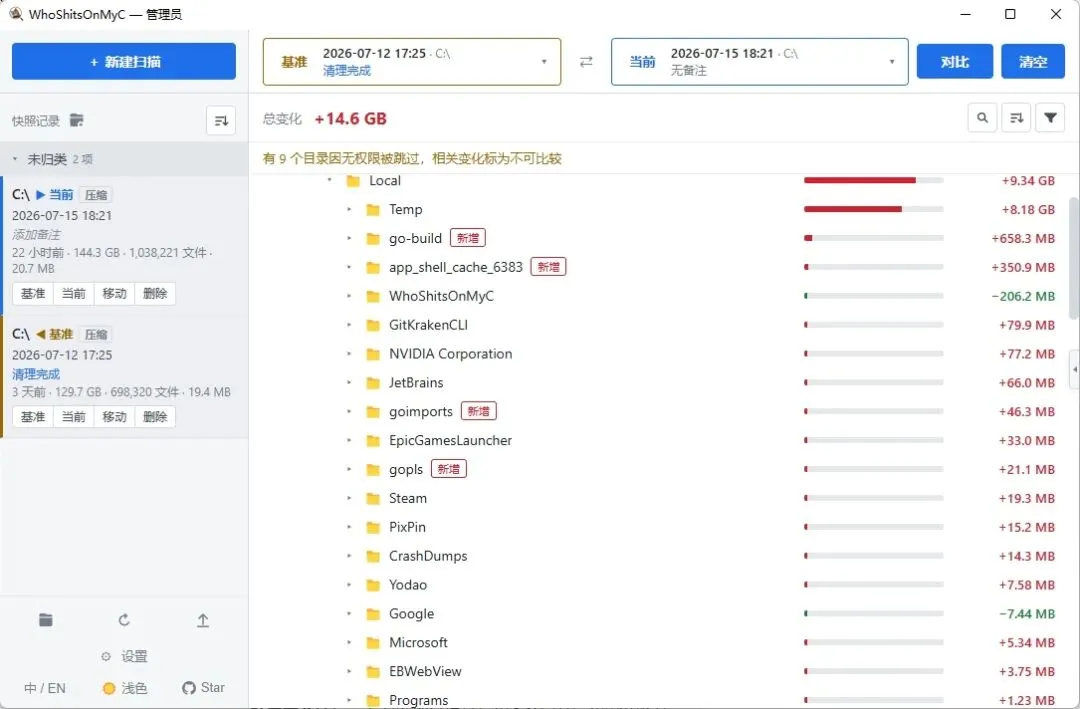1080x709 pixels.
Task: Expand the WhoShitsOnMyC folder
Action: click(349, 296)
